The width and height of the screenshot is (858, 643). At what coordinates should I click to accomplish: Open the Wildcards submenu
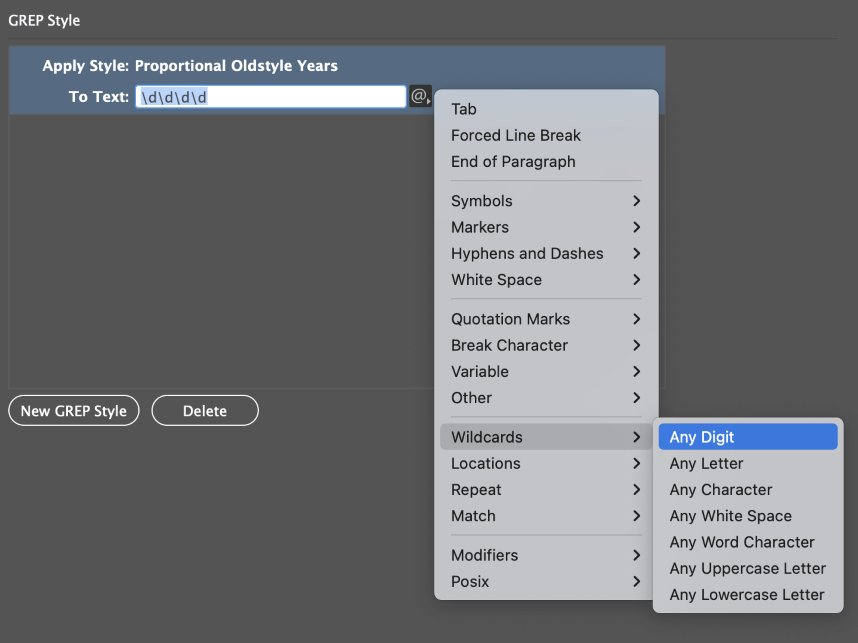tap(546, 437)
